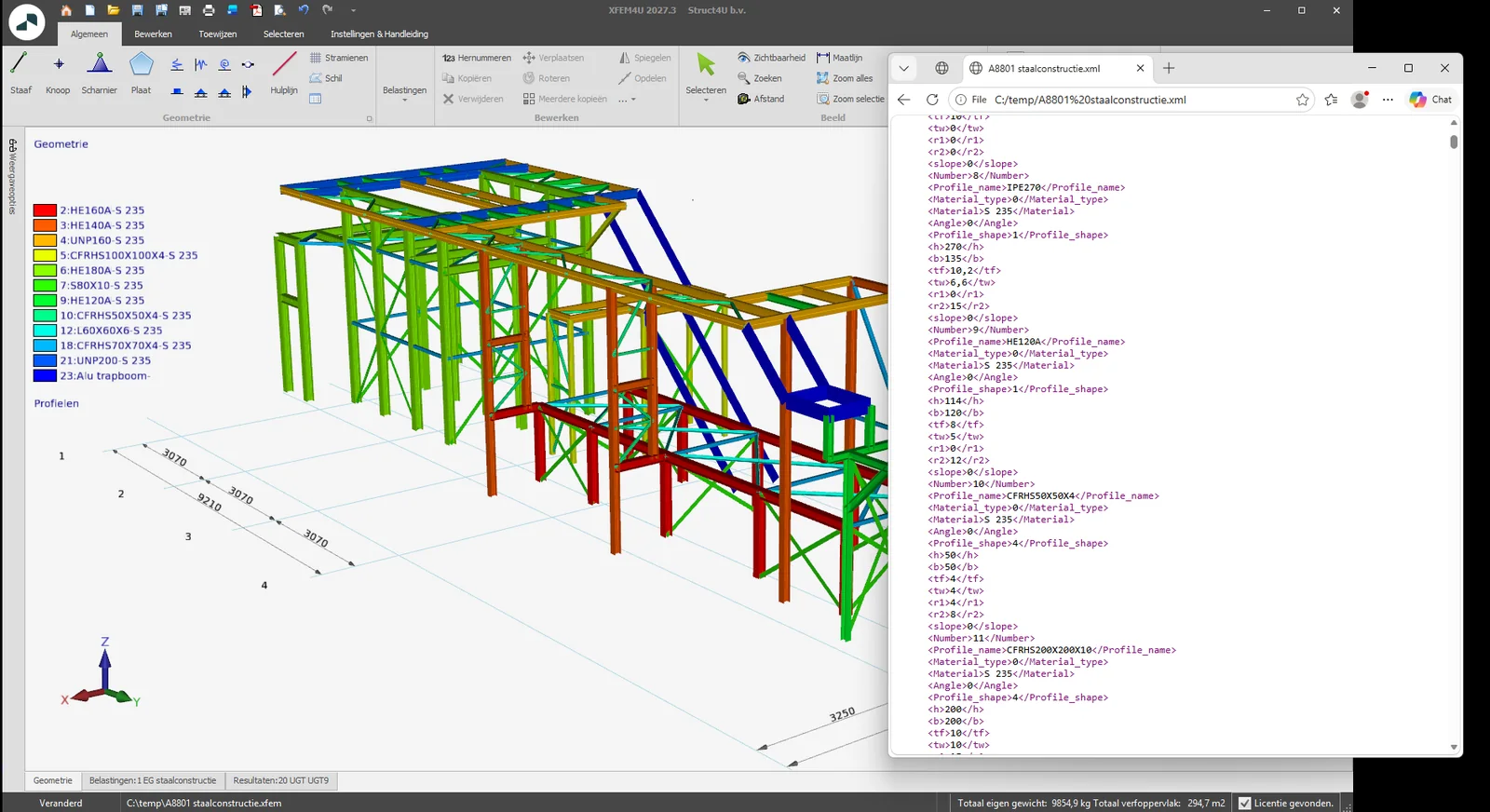This screenshot has width=1490, height=812.
Task: Open the browser tab search chevron
Action: (903, 68)
